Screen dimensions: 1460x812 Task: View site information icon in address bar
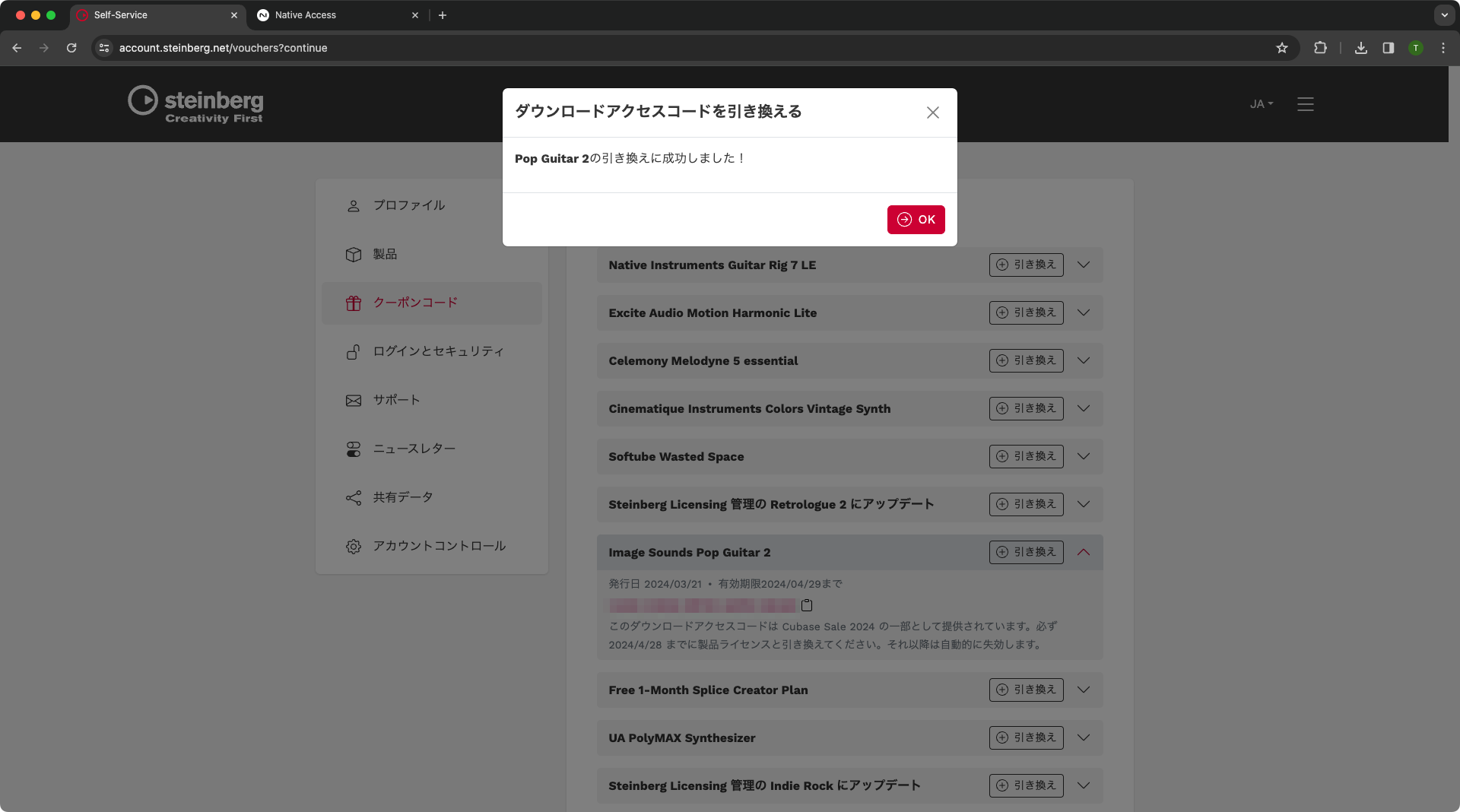click(x=104, y=48)
